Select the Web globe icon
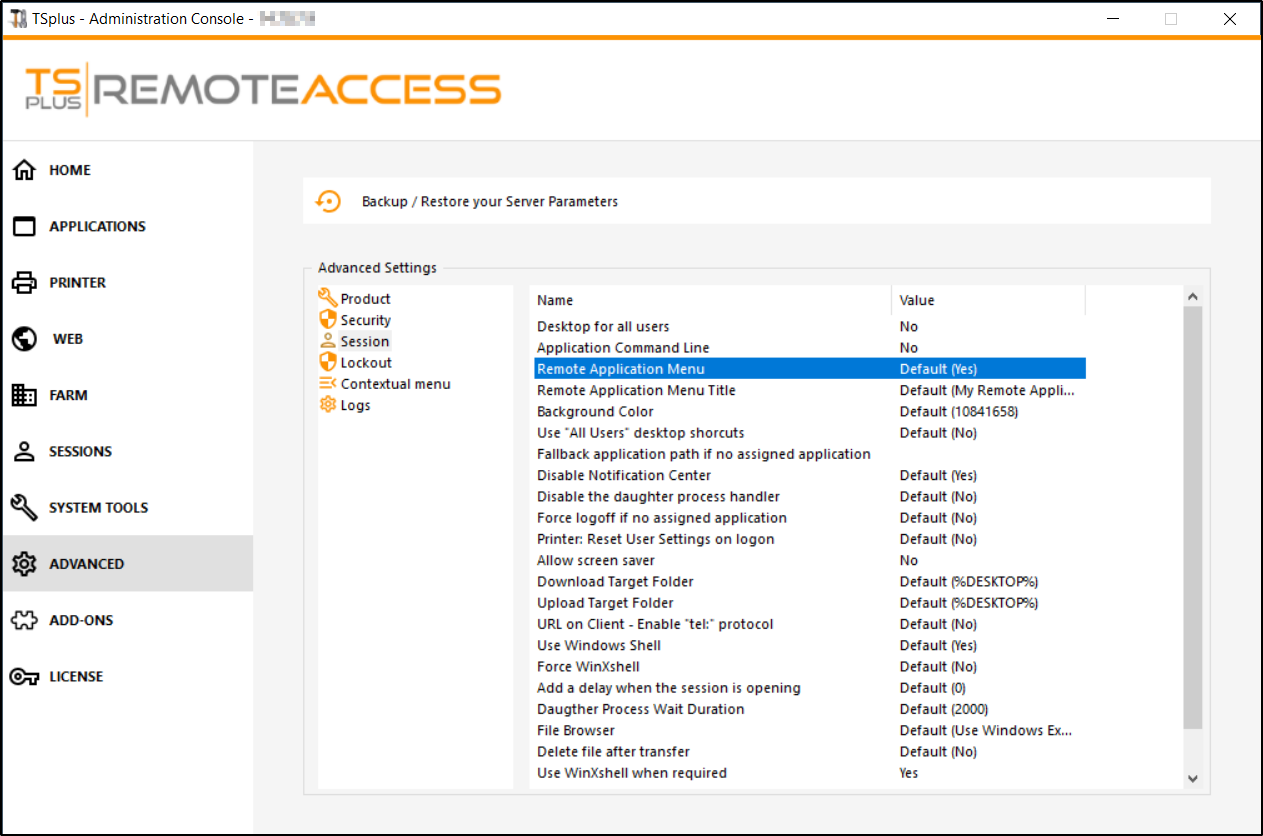The image size is (1263, 836). pos(24,339)
